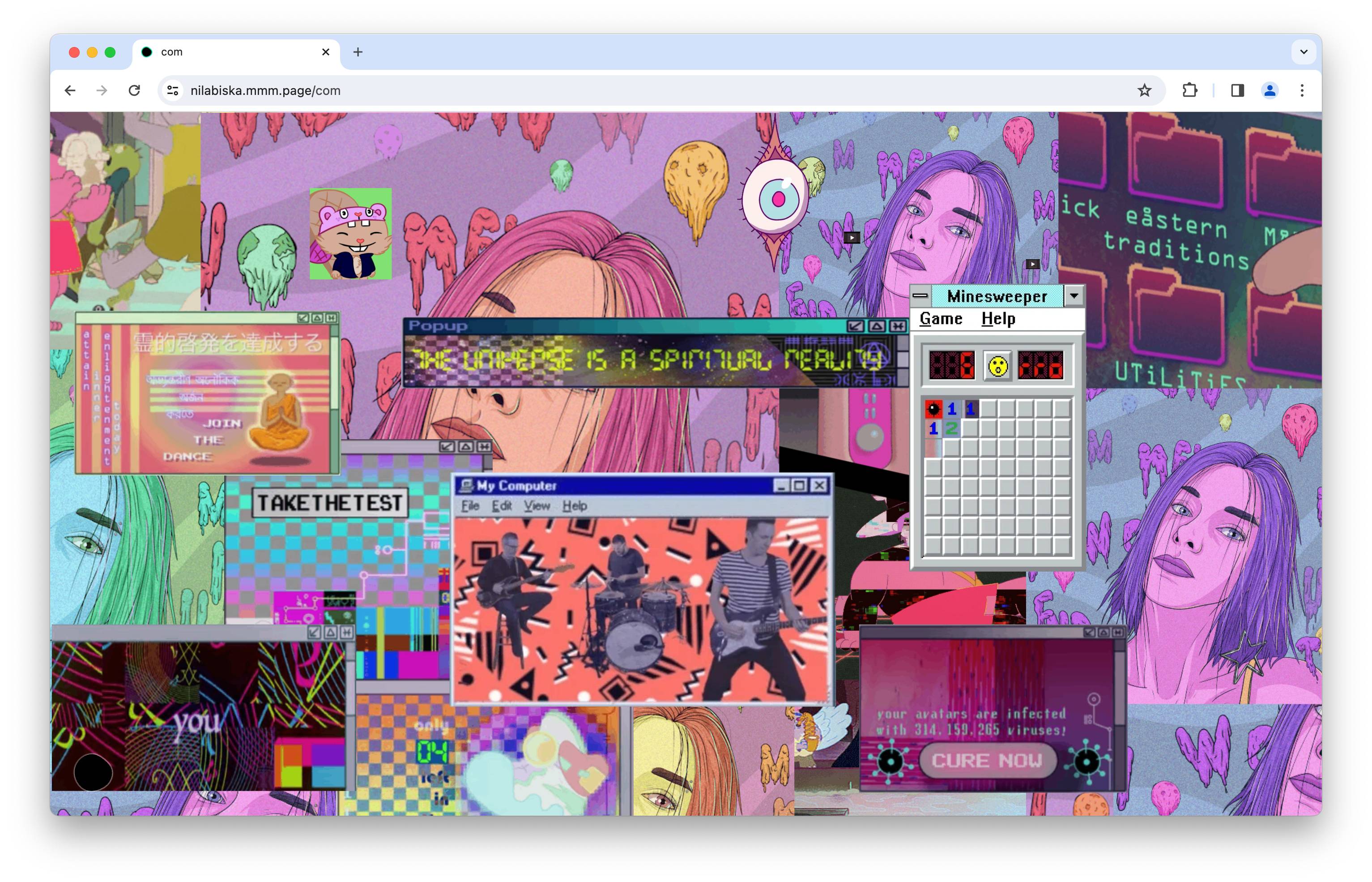
Task: Open the Help menu in Minesweeper
Action: point(997,319)
